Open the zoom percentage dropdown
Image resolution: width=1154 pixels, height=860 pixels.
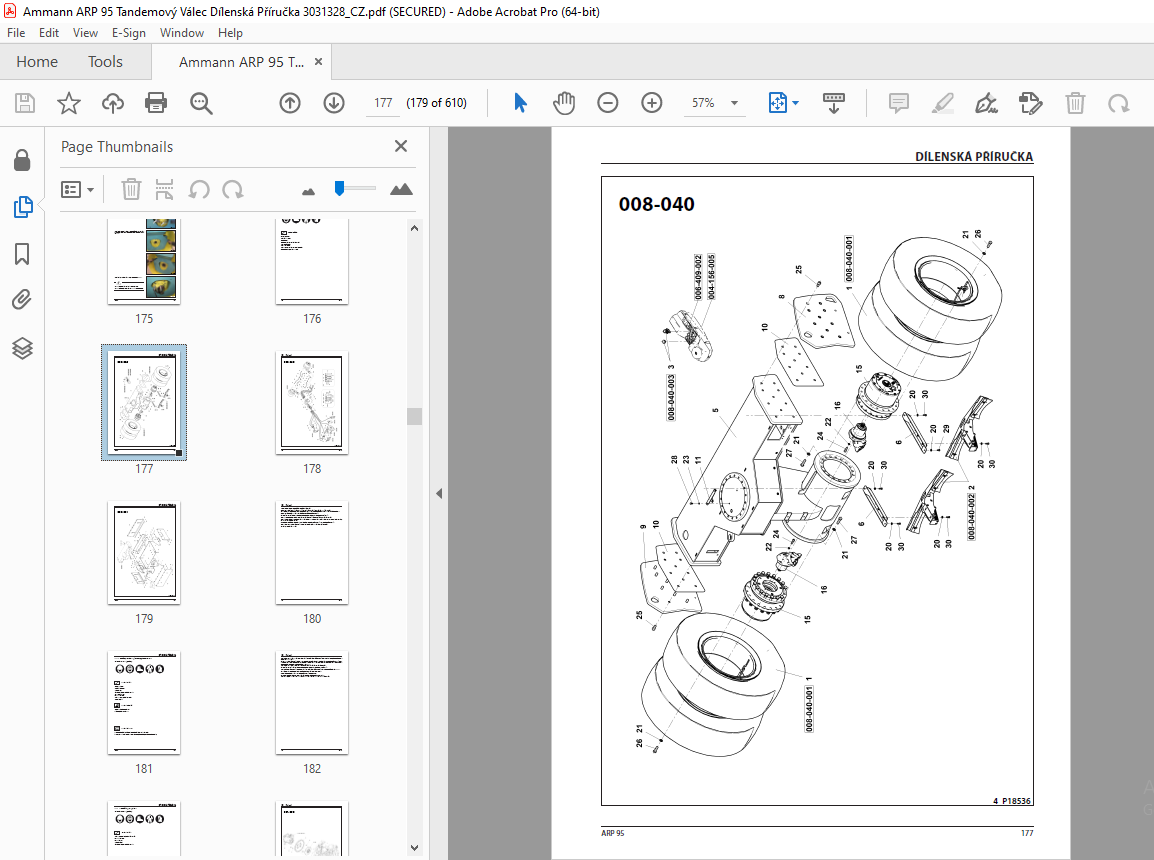[x=734, y=103]
